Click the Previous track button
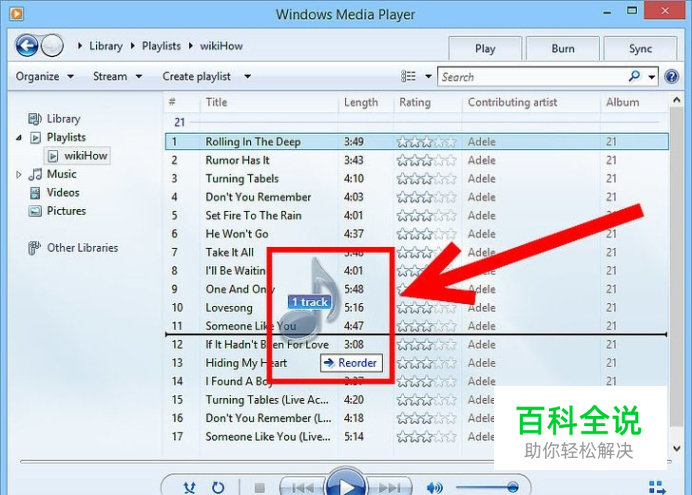The height and width of the screenshot is (495, 692). click(x=303, y=488)
